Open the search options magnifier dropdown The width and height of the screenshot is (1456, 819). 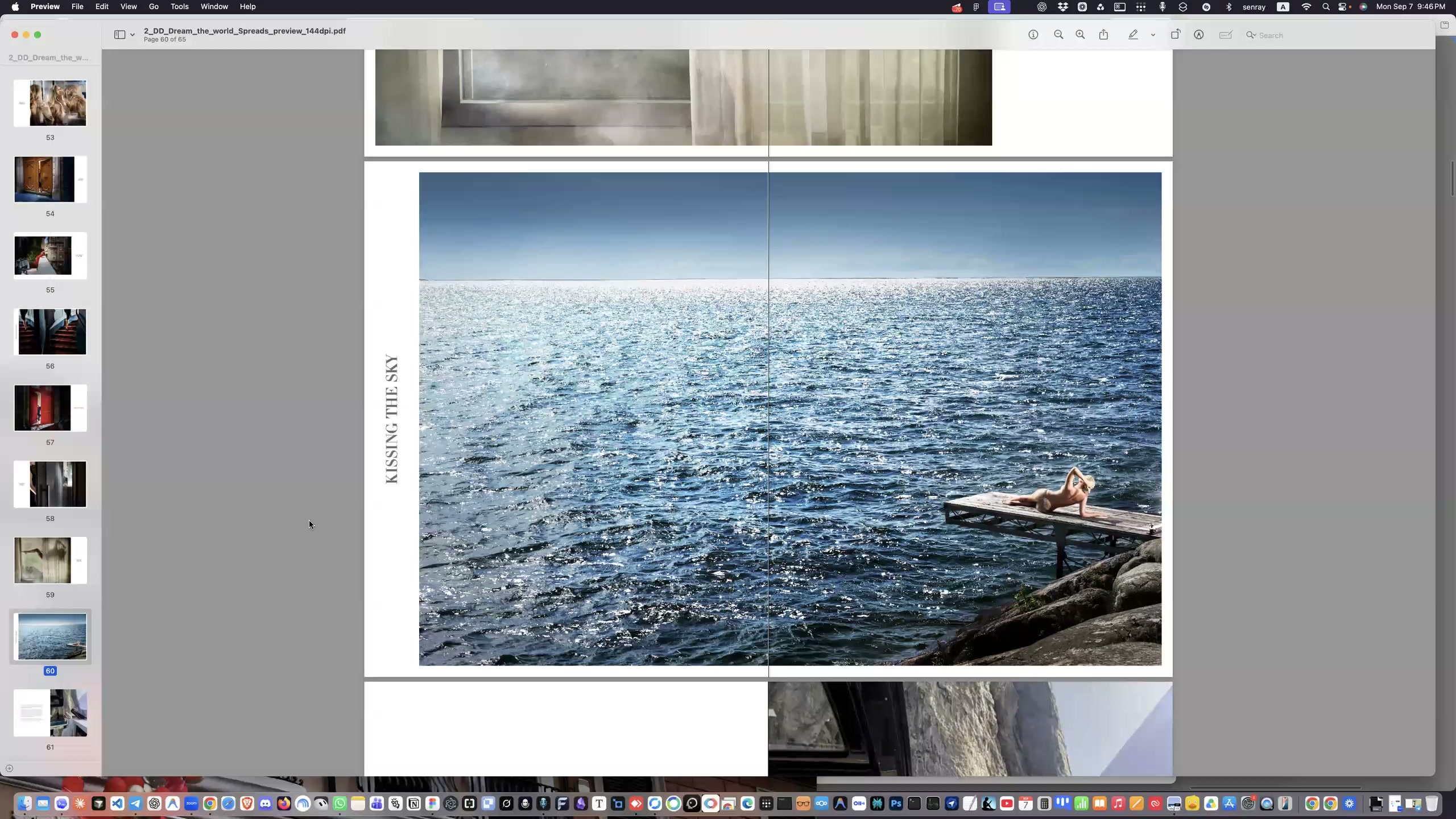1251,35
